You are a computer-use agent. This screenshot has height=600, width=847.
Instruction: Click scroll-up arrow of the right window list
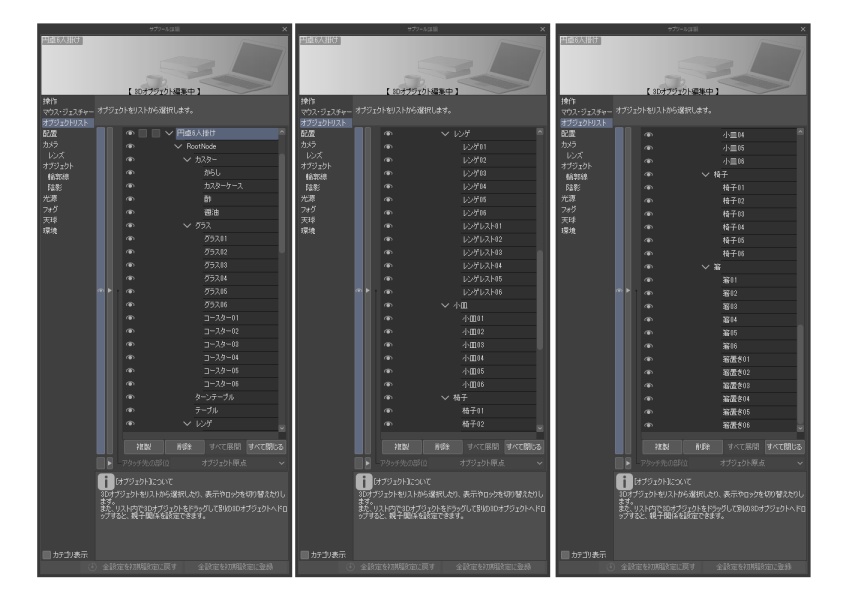click(800, 132)
